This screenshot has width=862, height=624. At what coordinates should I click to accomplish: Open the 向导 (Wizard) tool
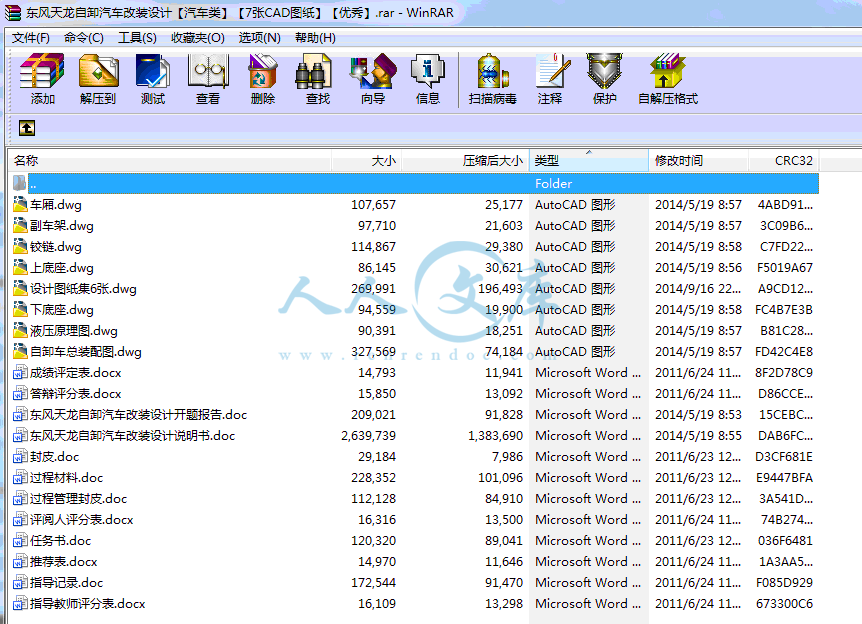[373, 71]
